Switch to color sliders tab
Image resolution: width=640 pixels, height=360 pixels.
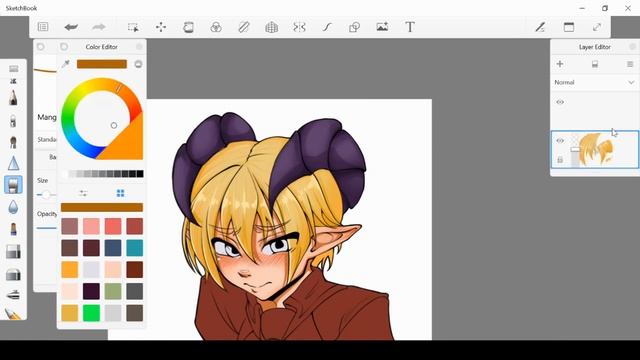(83, 193)
